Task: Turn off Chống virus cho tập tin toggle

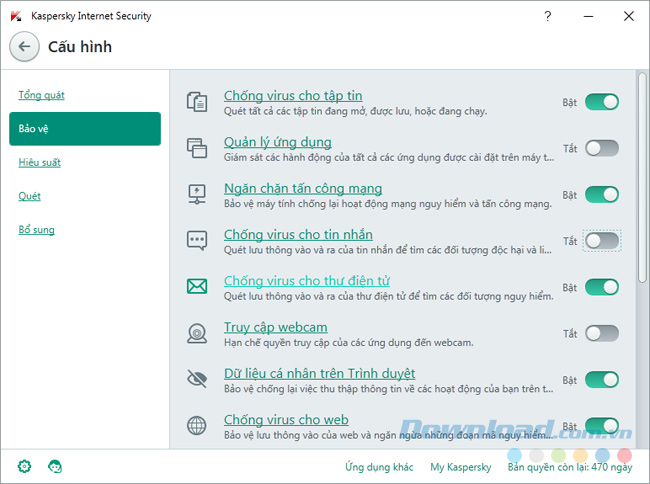Action: 602,102
